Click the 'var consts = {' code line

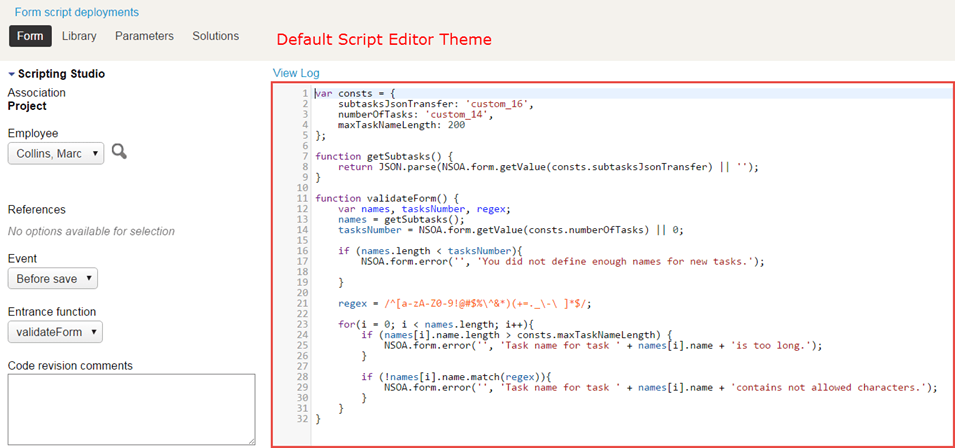pos(355,94)
